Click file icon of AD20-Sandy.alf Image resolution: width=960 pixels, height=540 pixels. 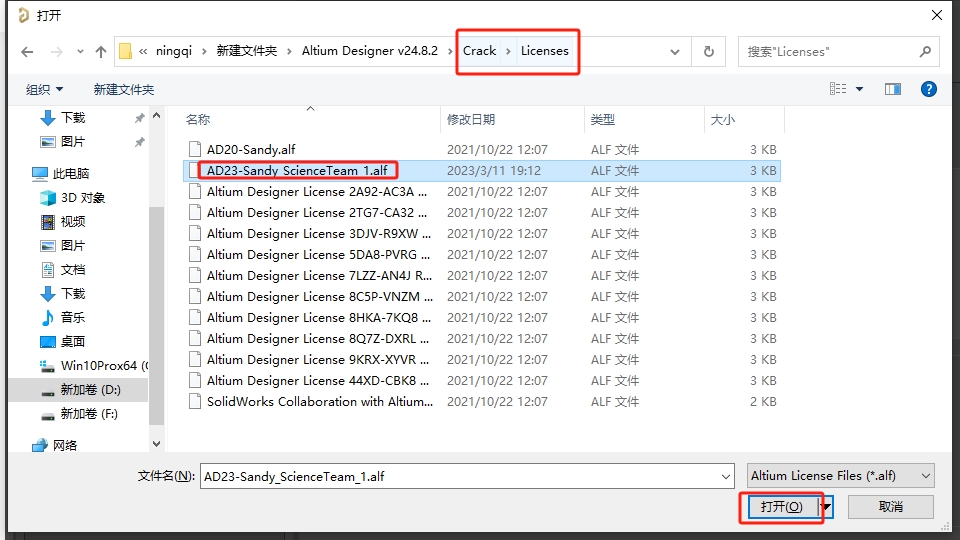[x=195, y=149]
